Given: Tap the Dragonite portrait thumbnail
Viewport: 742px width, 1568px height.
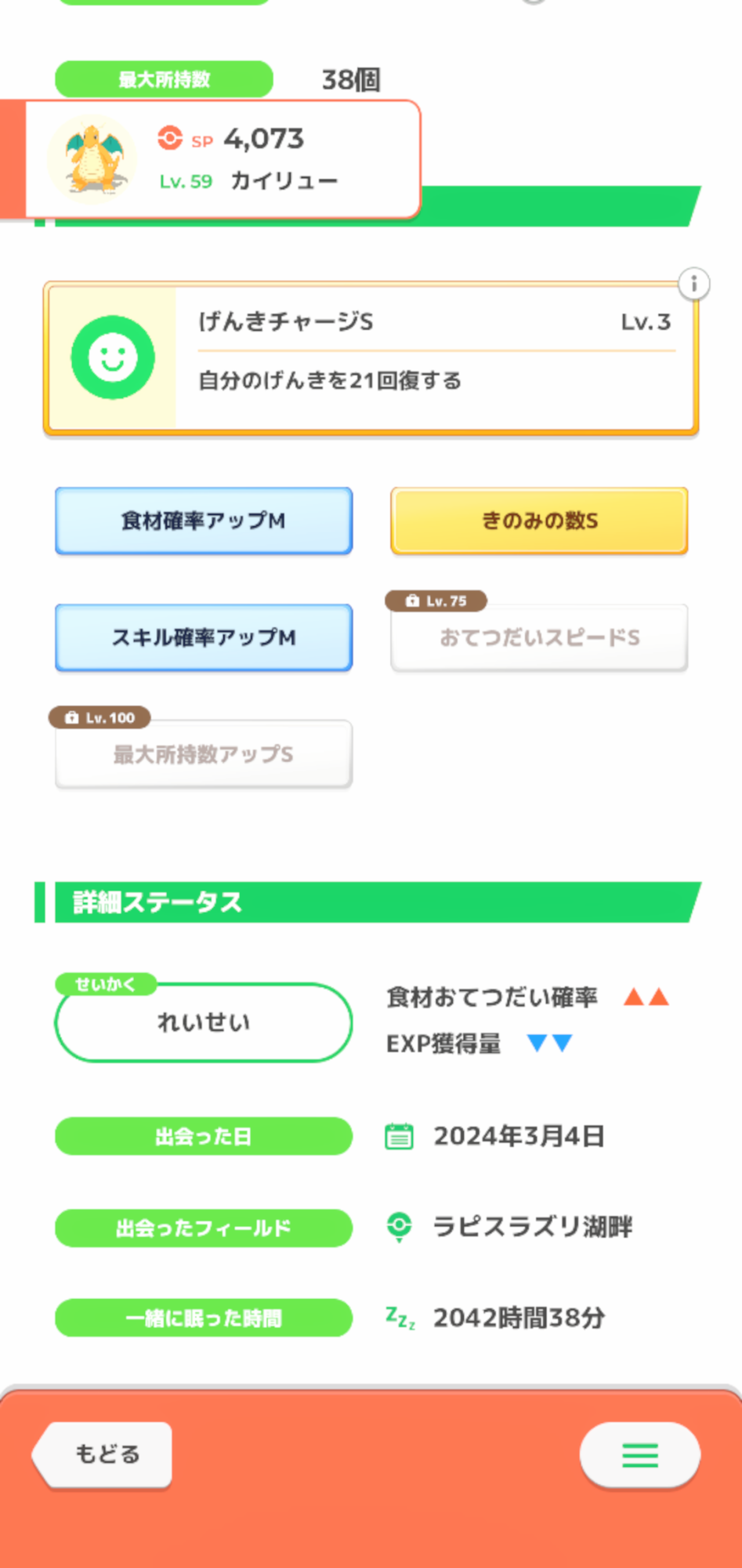Looking at the screenshot, I should click(92, 160).
